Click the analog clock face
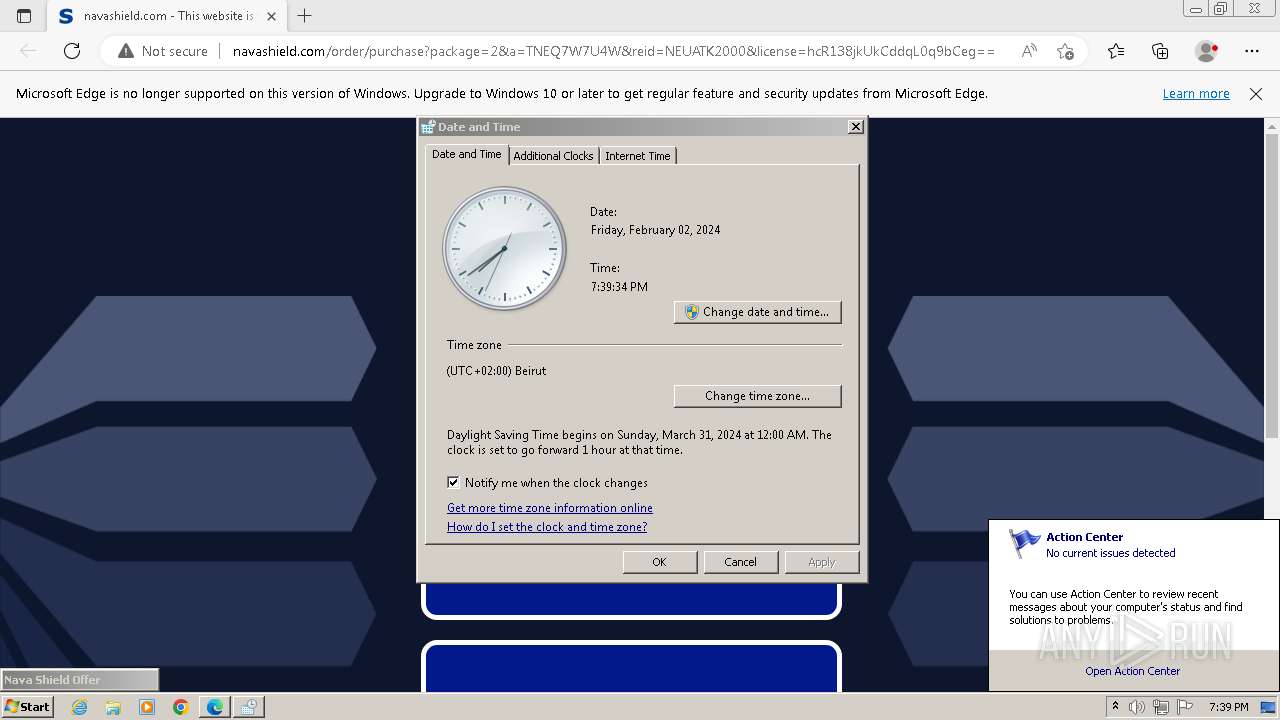Viewport: 1280px width, 720px height. [x=505, y=249]
